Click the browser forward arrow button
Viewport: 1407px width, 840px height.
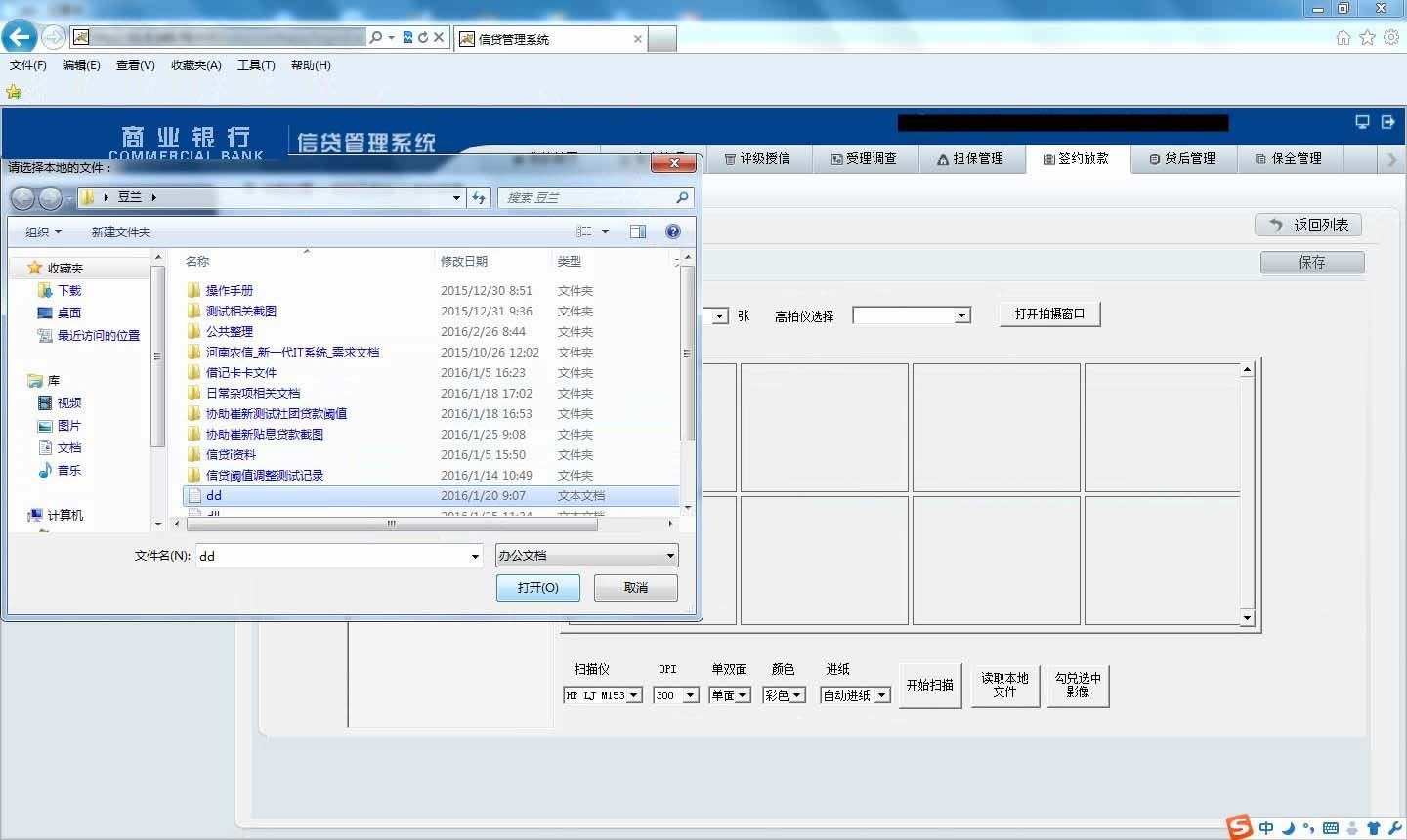pos(53,38)
